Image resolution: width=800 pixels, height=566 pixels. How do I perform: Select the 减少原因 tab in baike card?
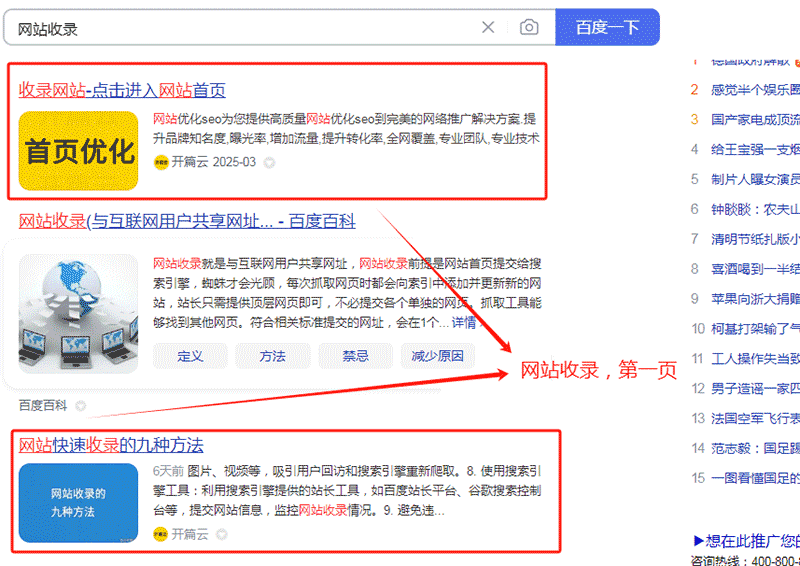[438, 356]
